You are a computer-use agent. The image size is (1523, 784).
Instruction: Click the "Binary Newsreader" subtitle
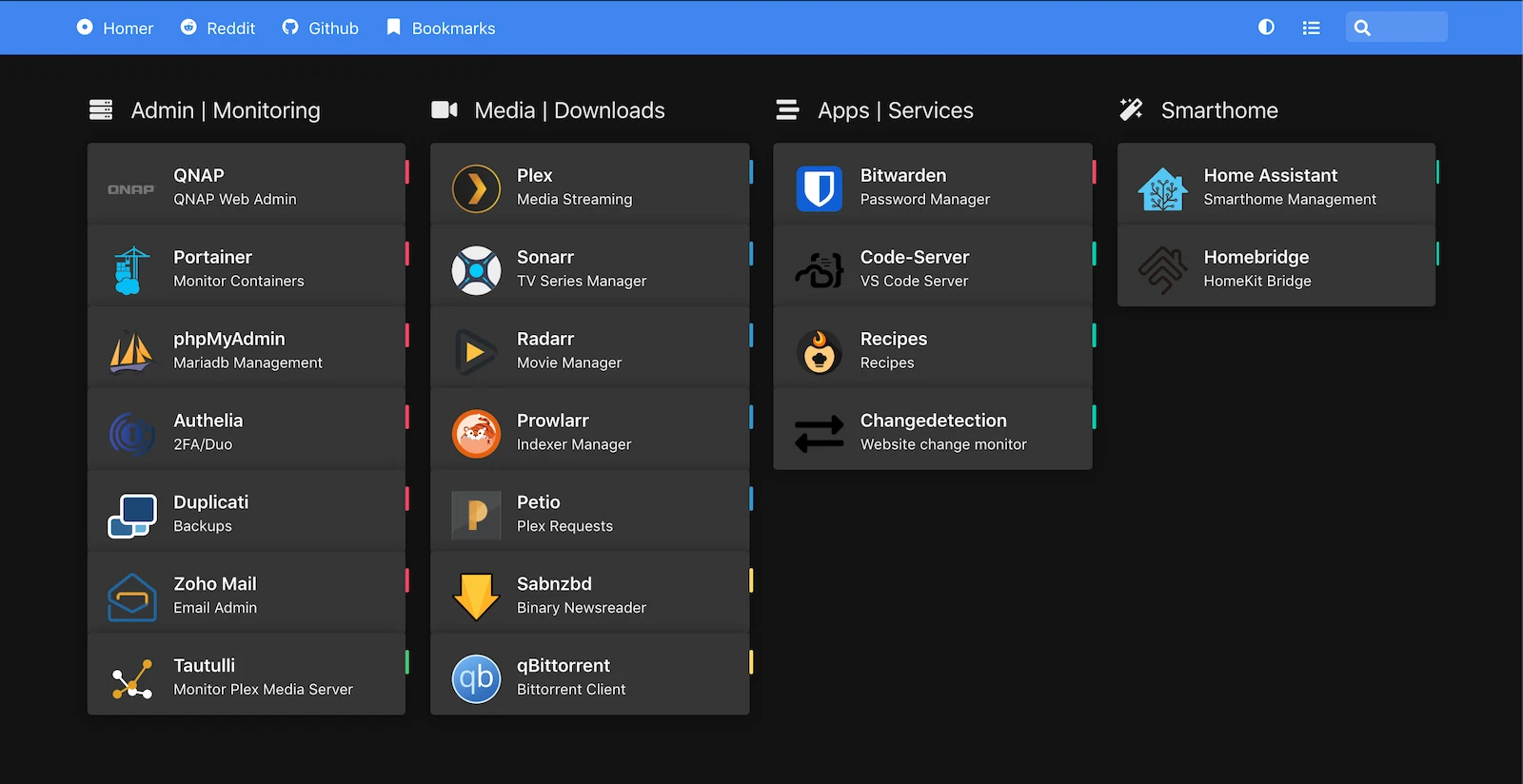pyautogui.click(x=582, y=608)
